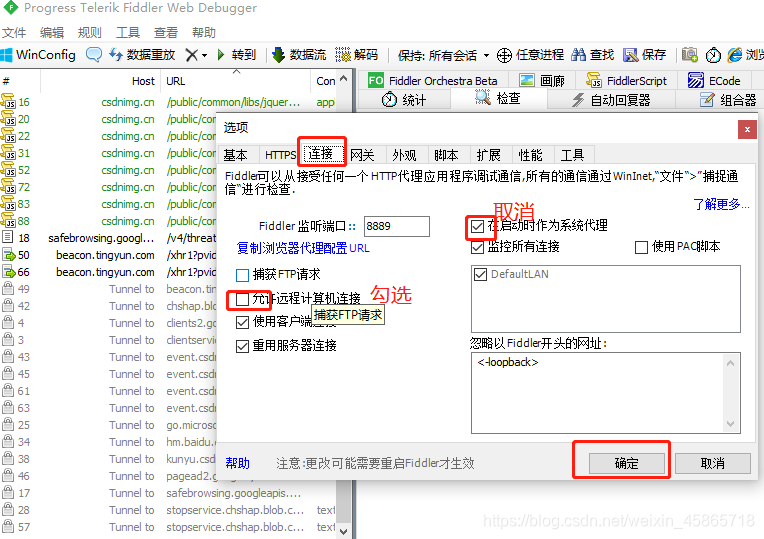Open the Fiddler Orchestra Beta tab
This screenshot has width=764, height=539.
coord(433,80)
